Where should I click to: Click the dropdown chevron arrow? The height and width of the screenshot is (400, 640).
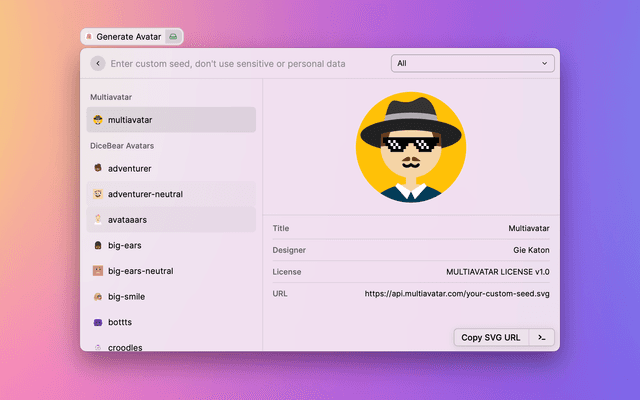click(545, 63)
